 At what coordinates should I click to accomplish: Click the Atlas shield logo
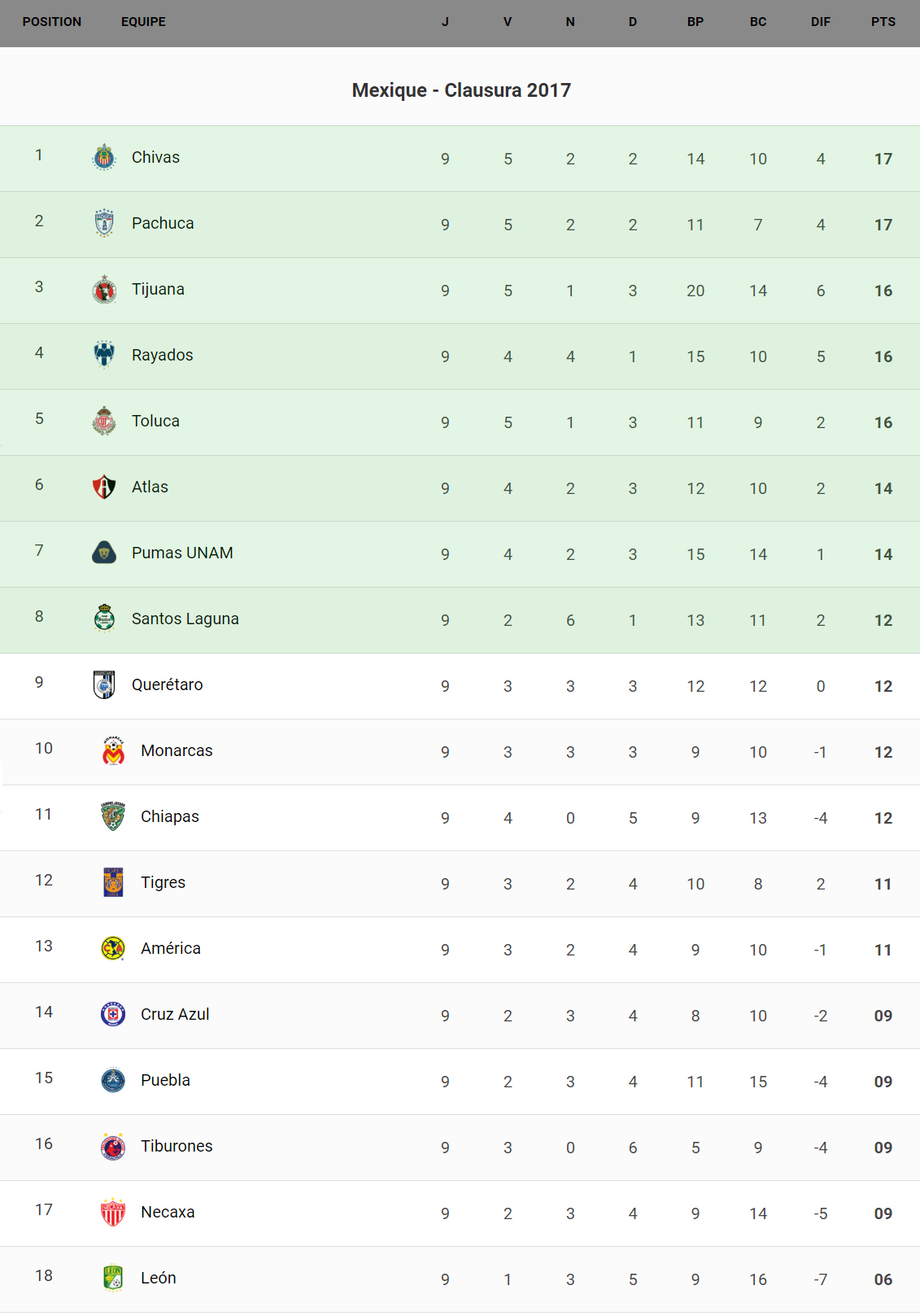coord(104,487)
